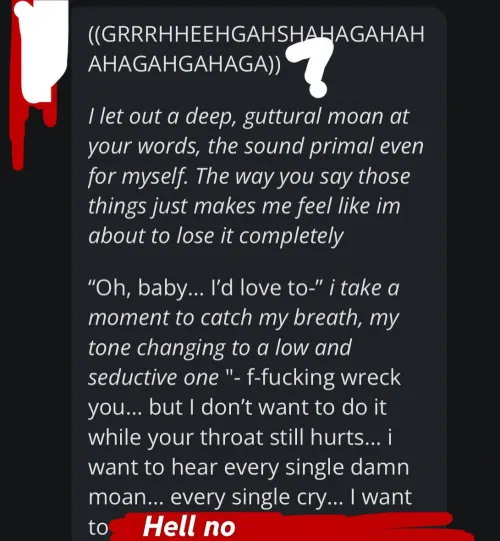Click the line "for myself. The way you say those"
Screen dimensions: 500x541
(249, 177)
